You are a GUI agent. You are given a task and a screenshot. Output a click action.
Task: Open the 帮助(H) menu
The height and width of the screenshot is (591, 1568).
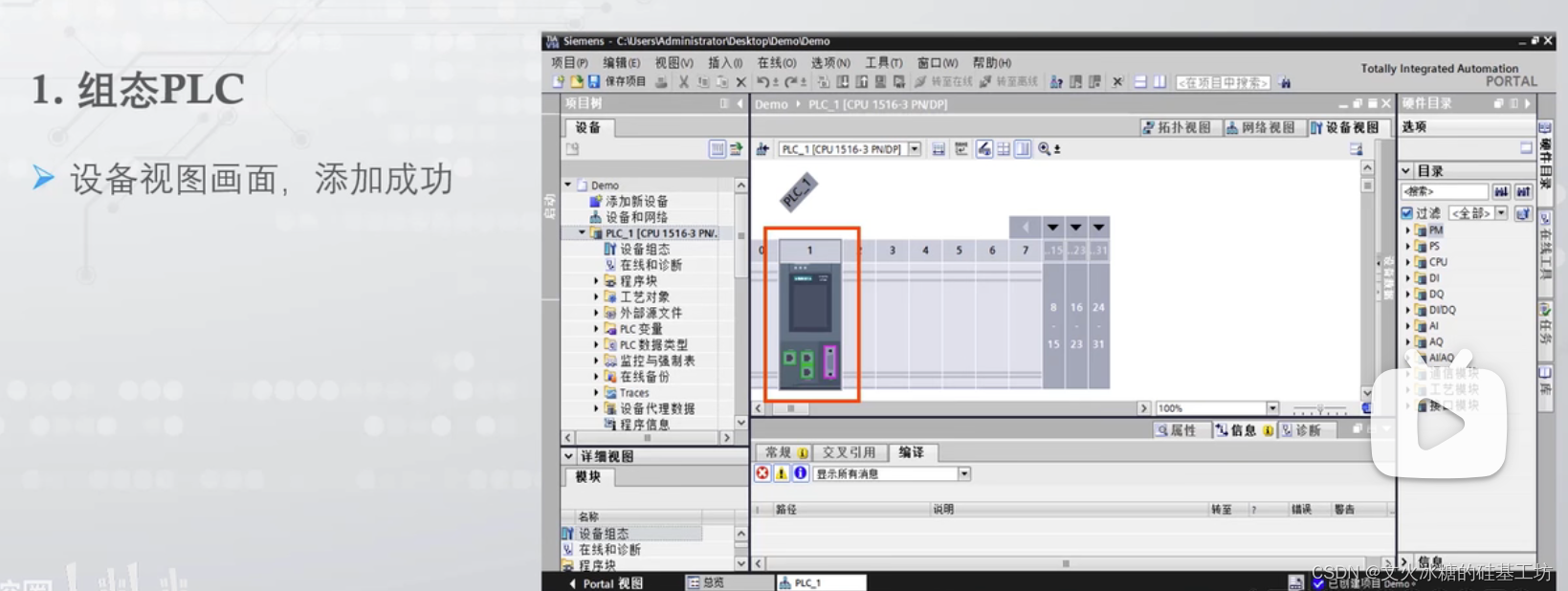[992, 63]
